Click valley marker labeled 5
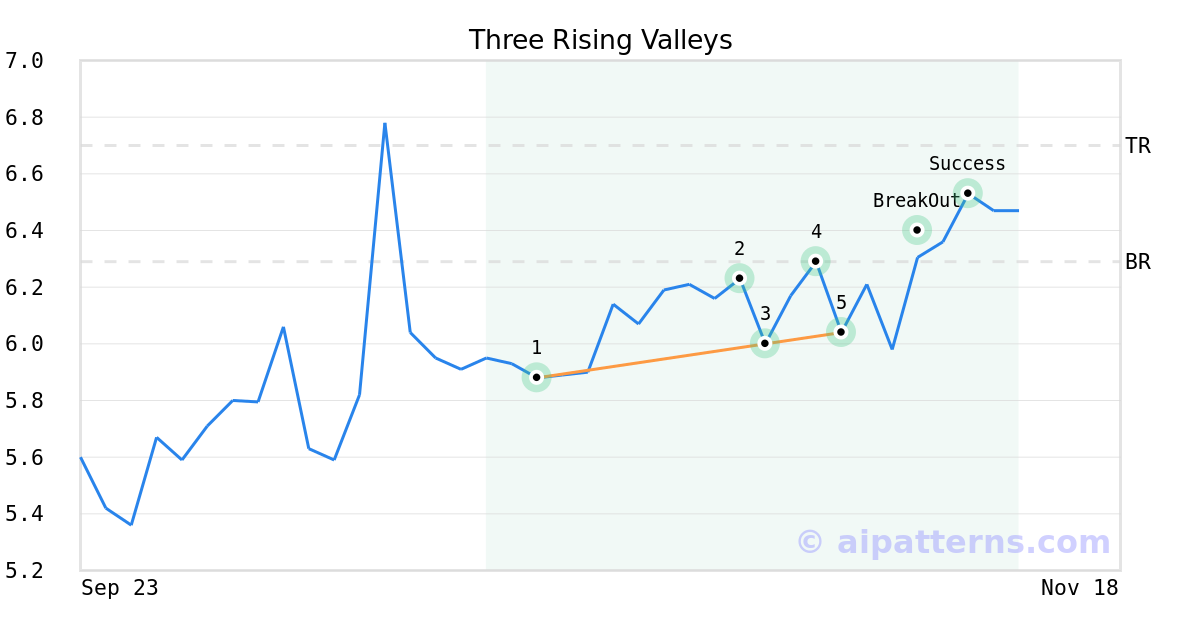 (x=841, y=331)
